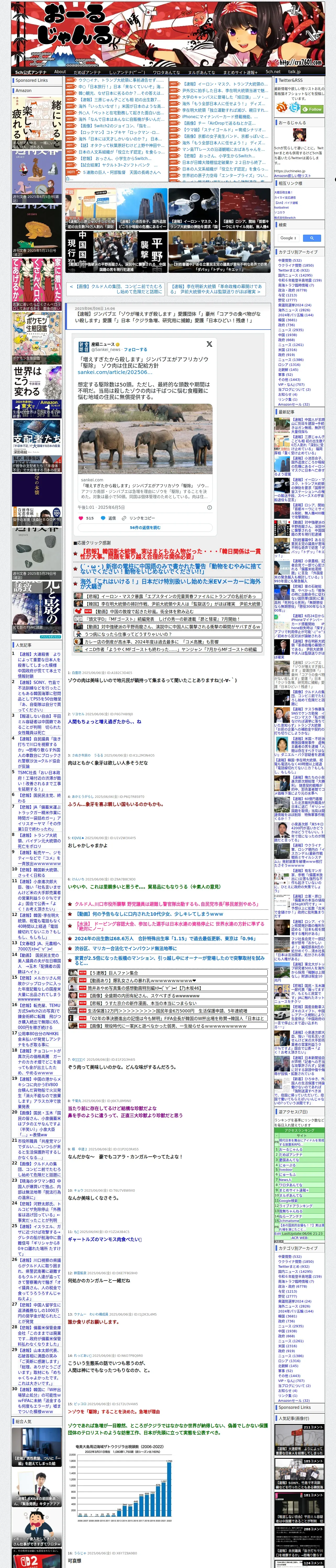This screenshot has width=336, height=1568.
Task: Select category 'ウクライナ情勢 (1850)'
Action: (296, 266)
